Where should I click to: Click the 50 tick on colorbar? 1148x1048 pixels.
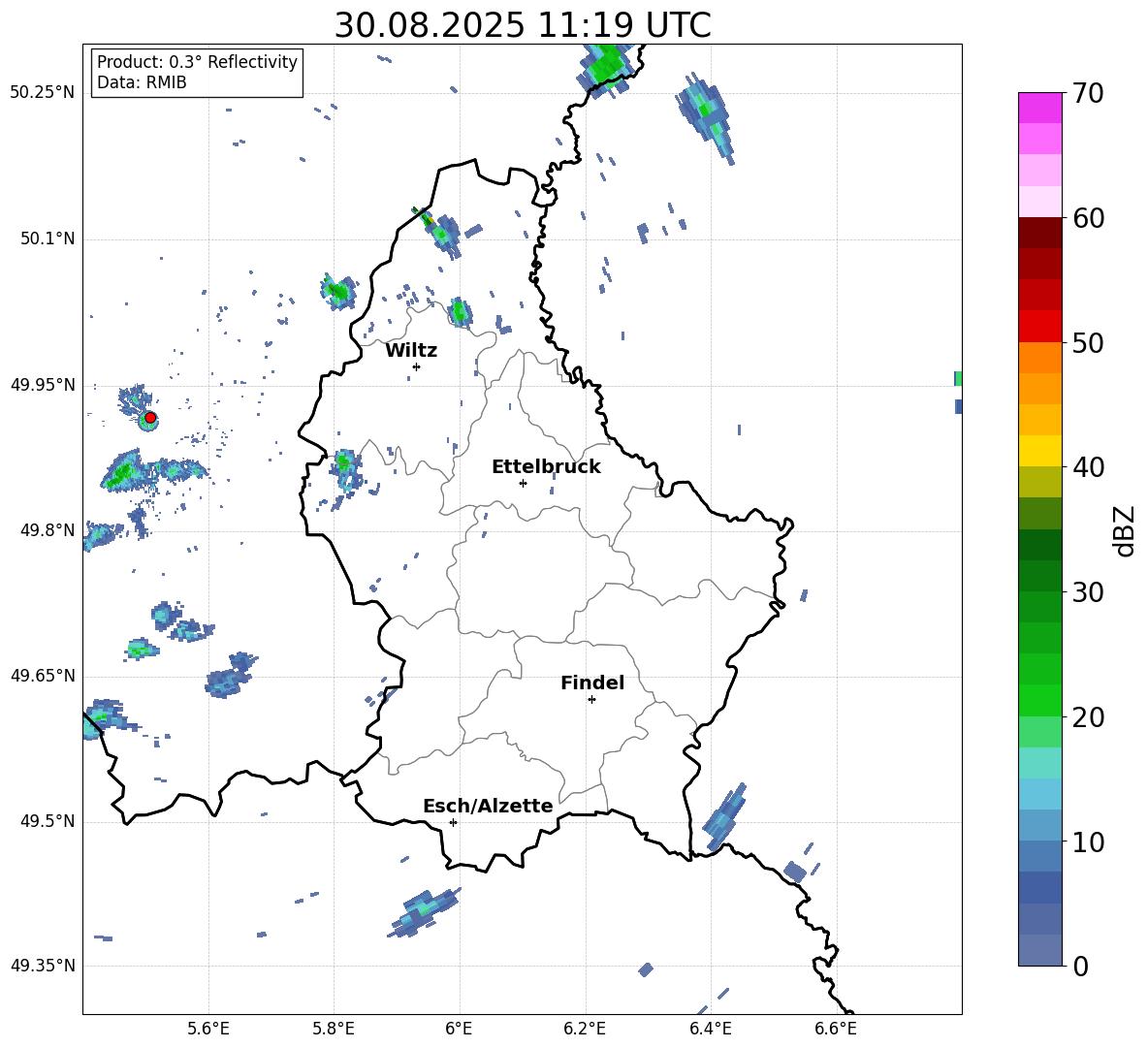[x=1087, y=342]
